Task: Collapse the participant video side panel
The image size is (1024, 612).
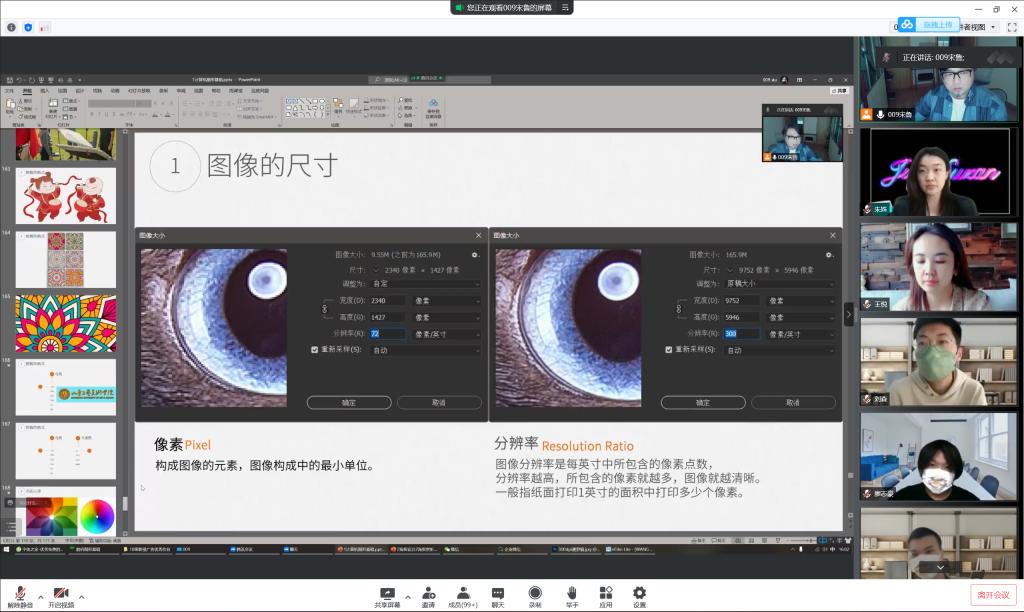Action: coord(849,314)
